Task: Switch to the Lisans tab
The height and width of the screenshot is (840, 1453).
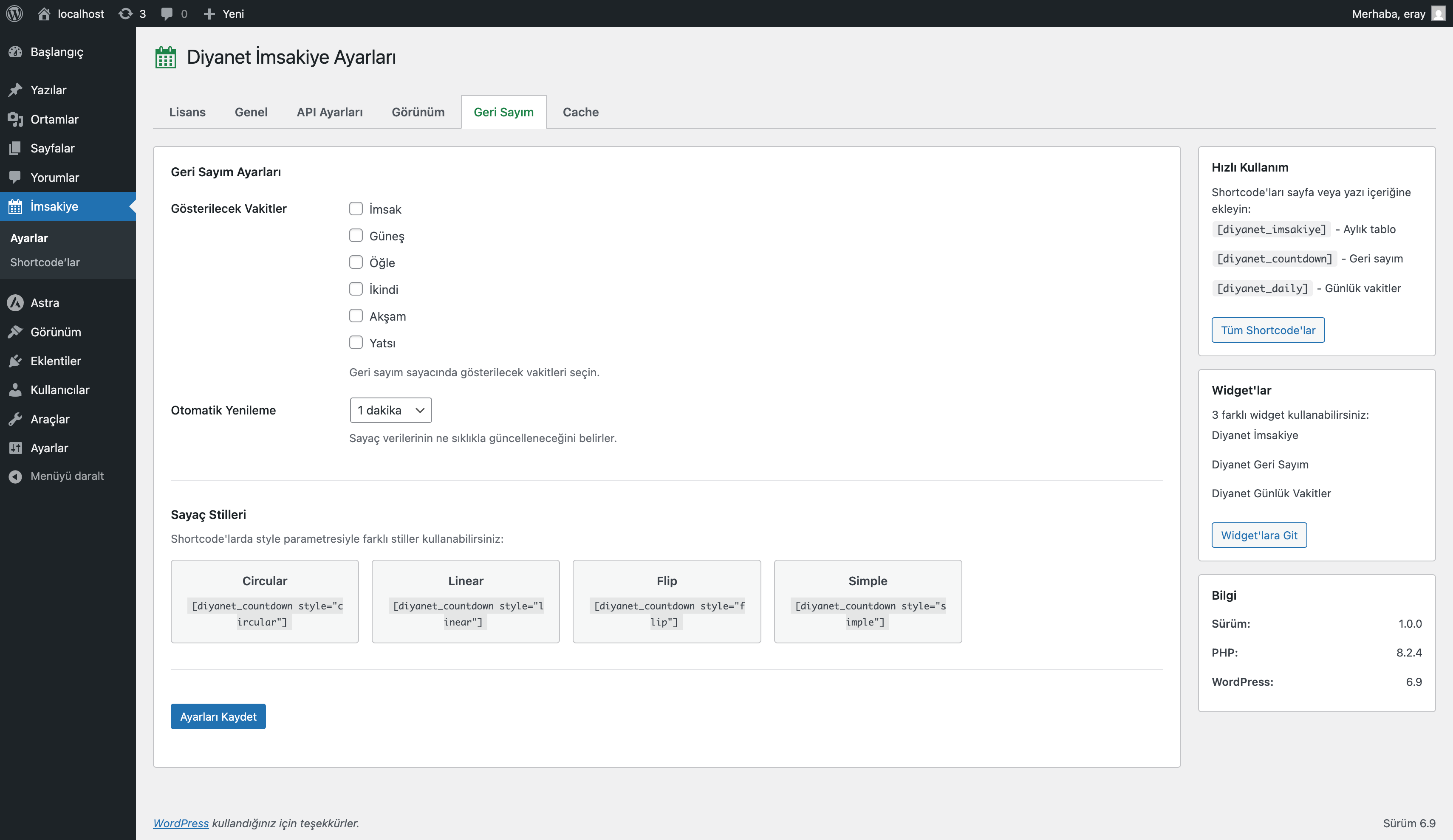Action: (x=187, y=112)
